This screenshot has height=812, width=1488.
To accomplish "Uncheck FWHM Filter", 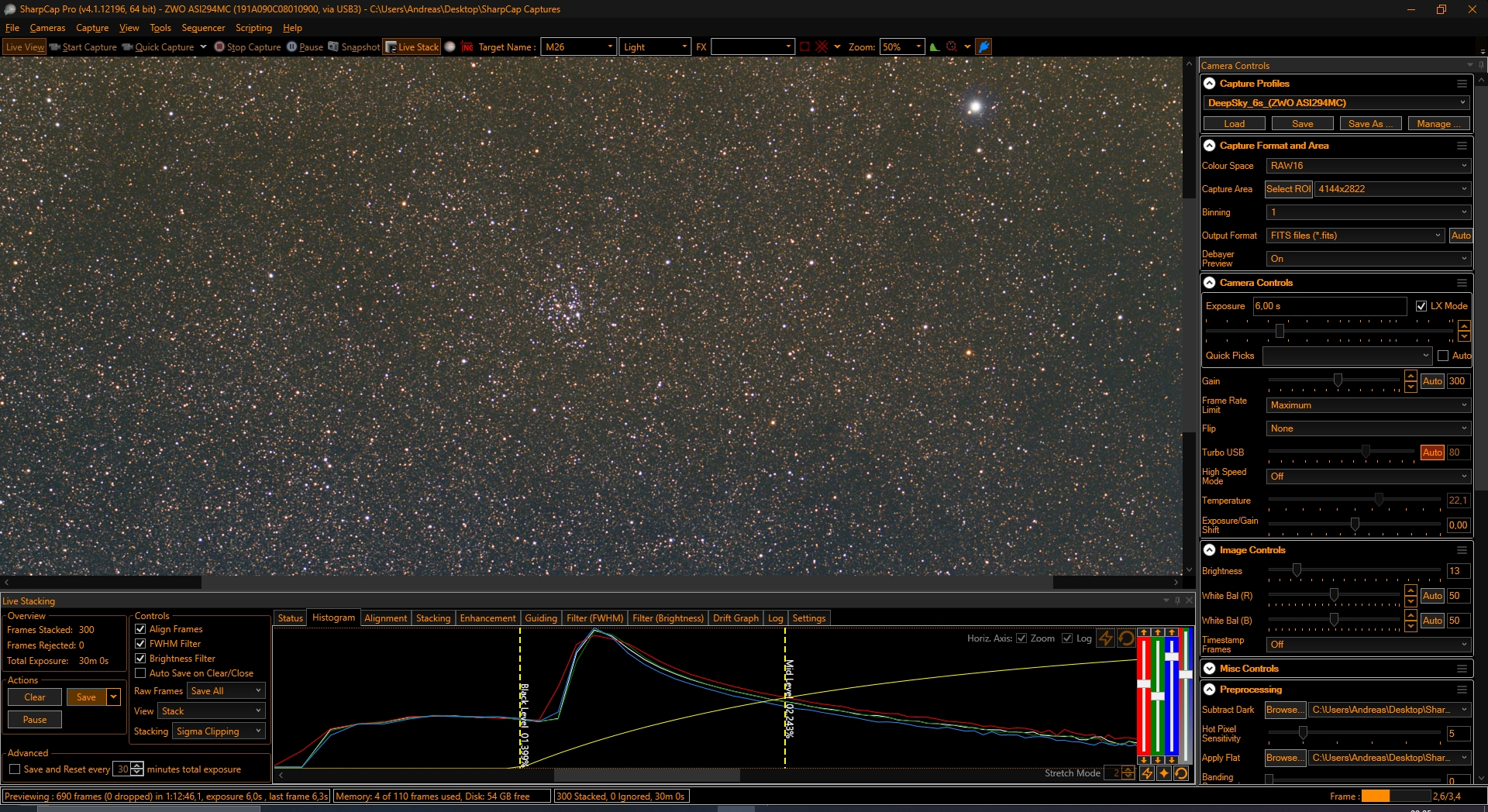I will [140, 644].
